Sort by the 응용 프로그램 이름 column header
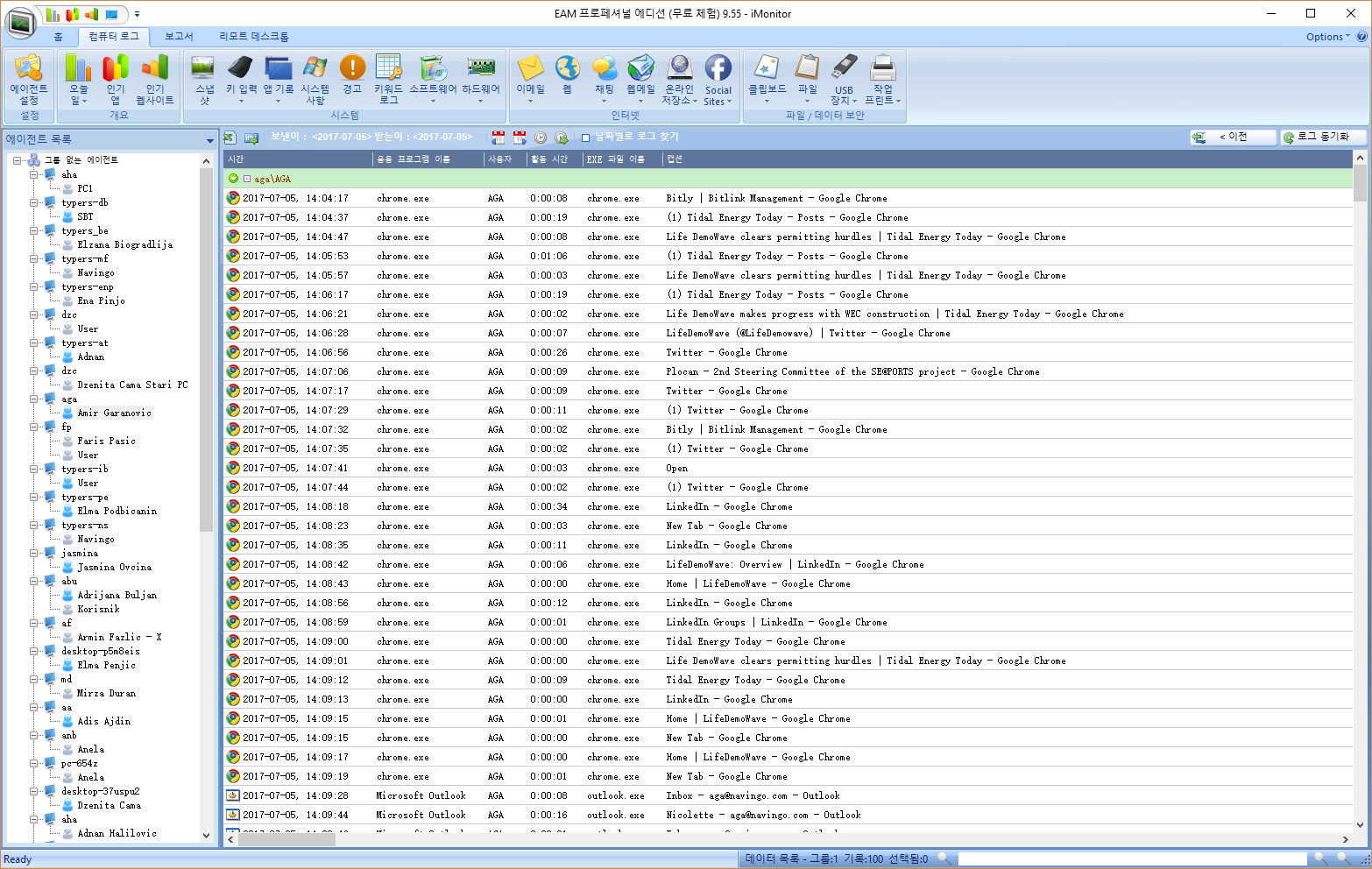This screenshot has height=869, width=1372. [428, 159]
